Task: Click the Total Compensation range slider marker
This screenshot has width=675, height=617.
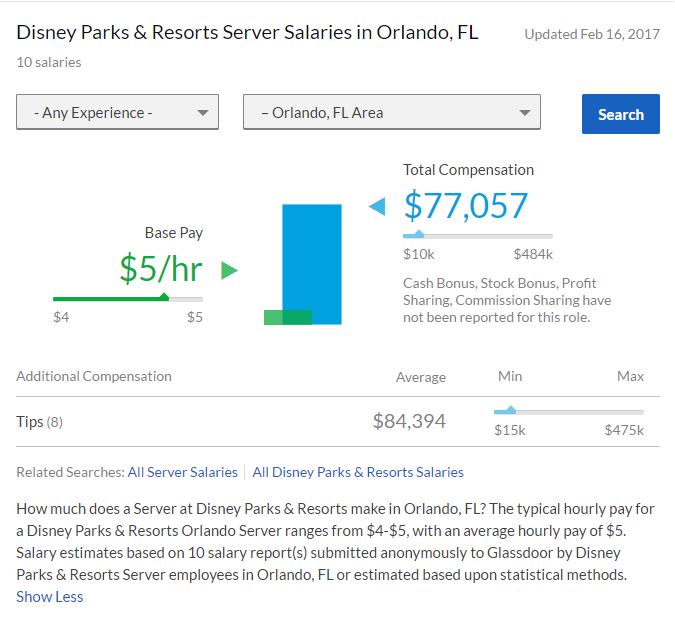Action: [418, 235]
